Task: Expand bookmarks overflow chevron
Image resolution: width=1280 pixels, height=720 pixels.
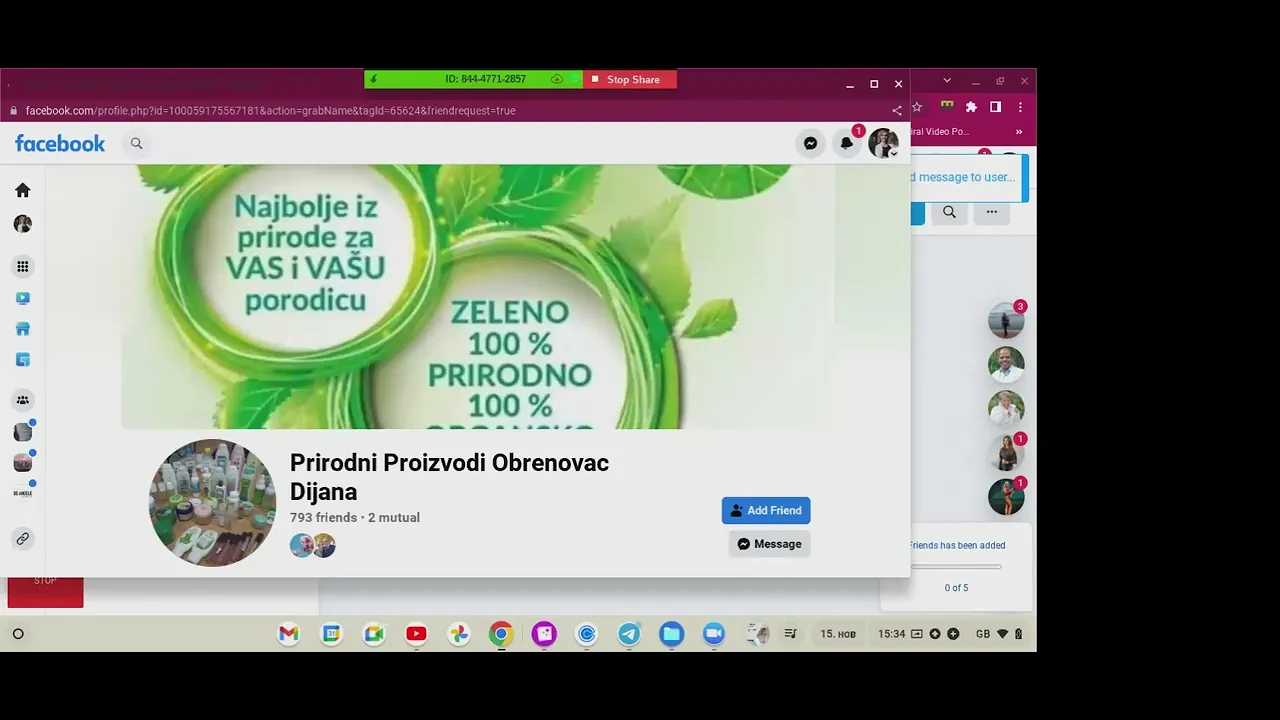Action: tap(1019, 131)
